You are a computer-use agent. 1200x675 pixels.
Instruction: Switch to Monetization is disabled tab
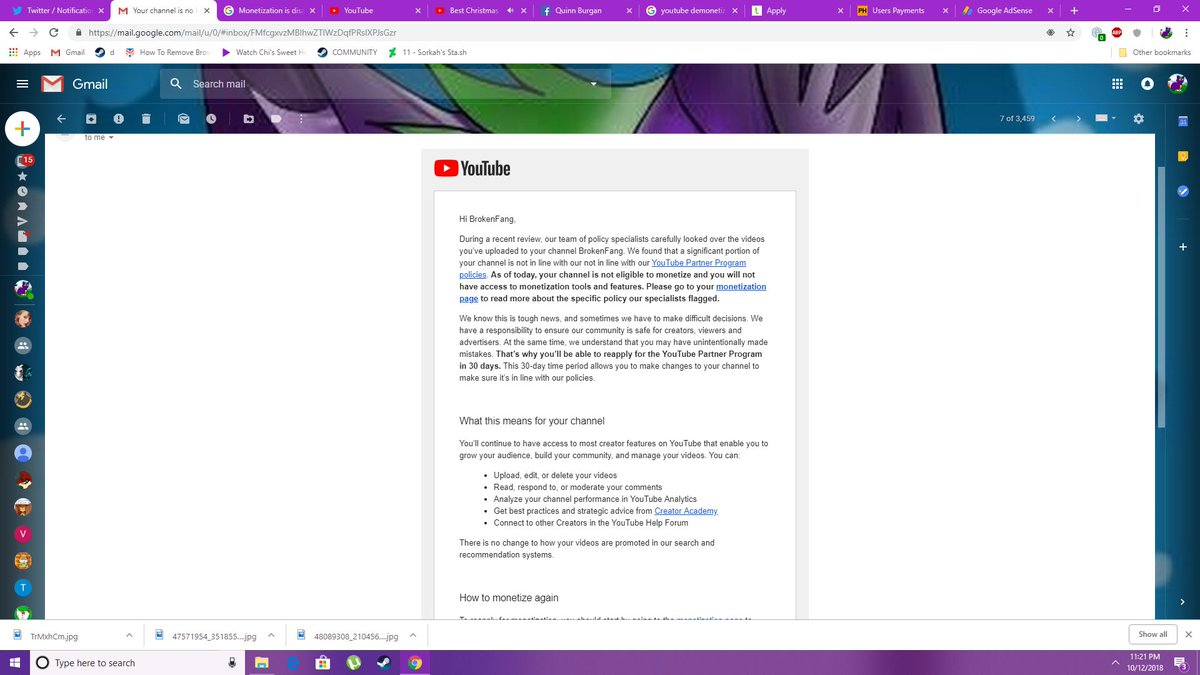click(x=269, y=10)
